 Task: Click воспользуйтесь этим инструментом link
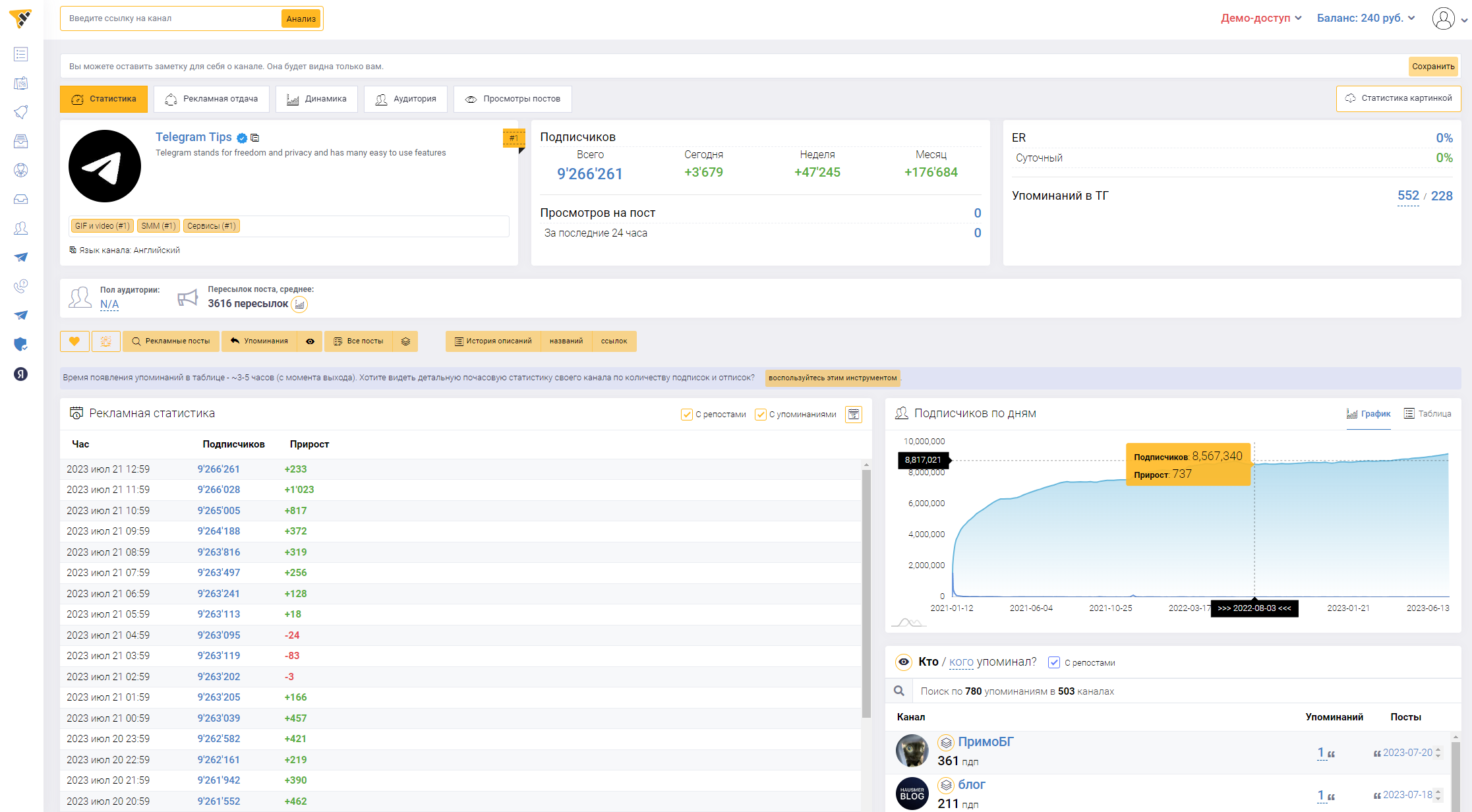coord(833,378)
